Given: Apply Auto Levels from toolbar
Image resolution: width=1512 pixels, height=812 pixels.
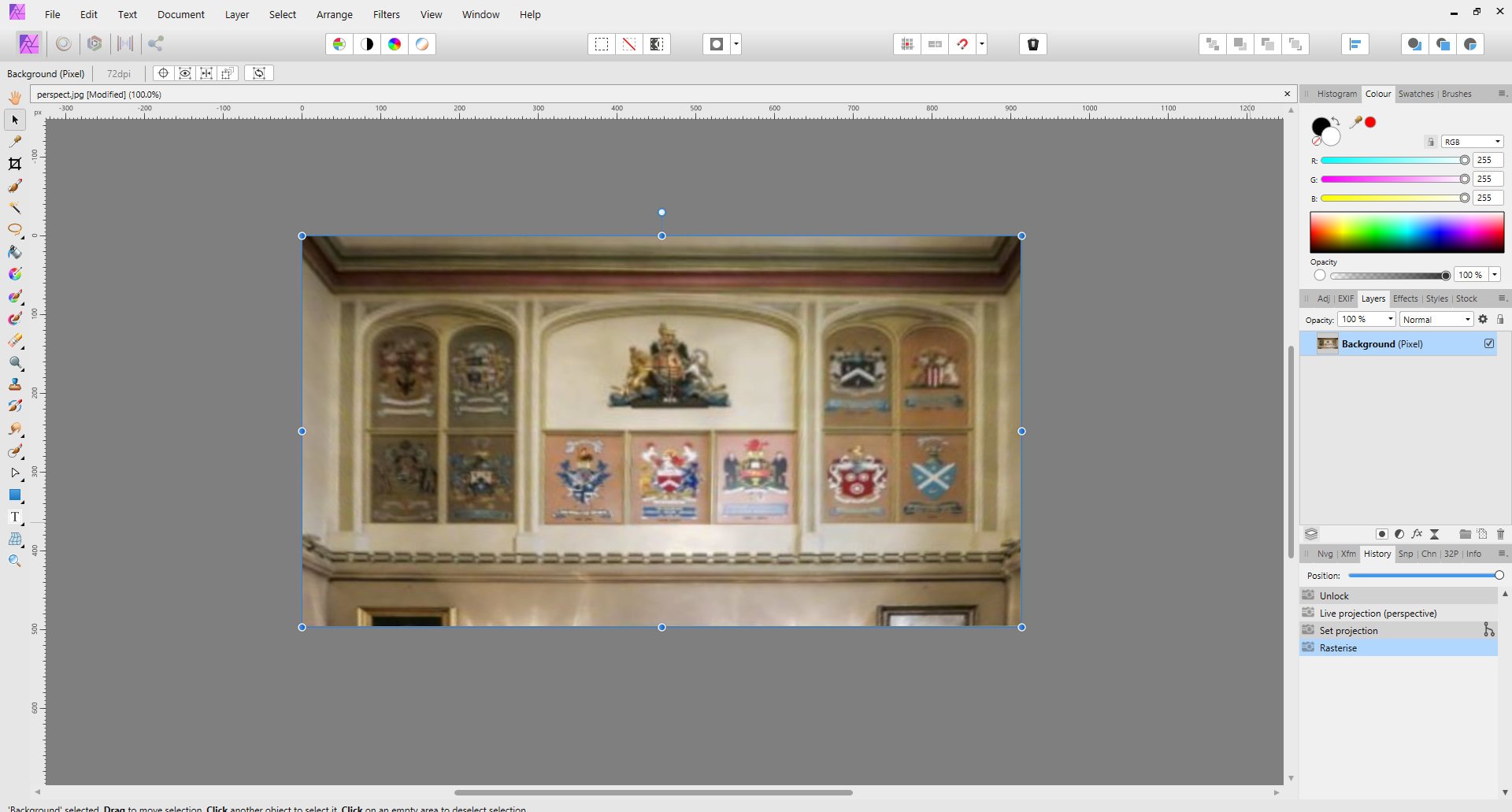Looking at the screenshot, I should coord(339,44).
